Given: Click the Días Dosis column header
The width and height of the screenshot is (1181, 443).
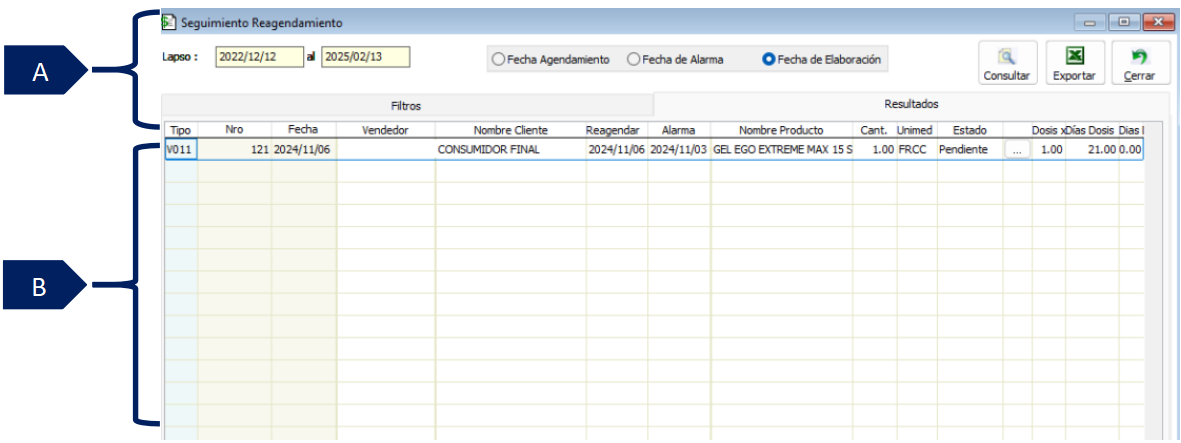Looking at the screenshot, I should 1091,130.
